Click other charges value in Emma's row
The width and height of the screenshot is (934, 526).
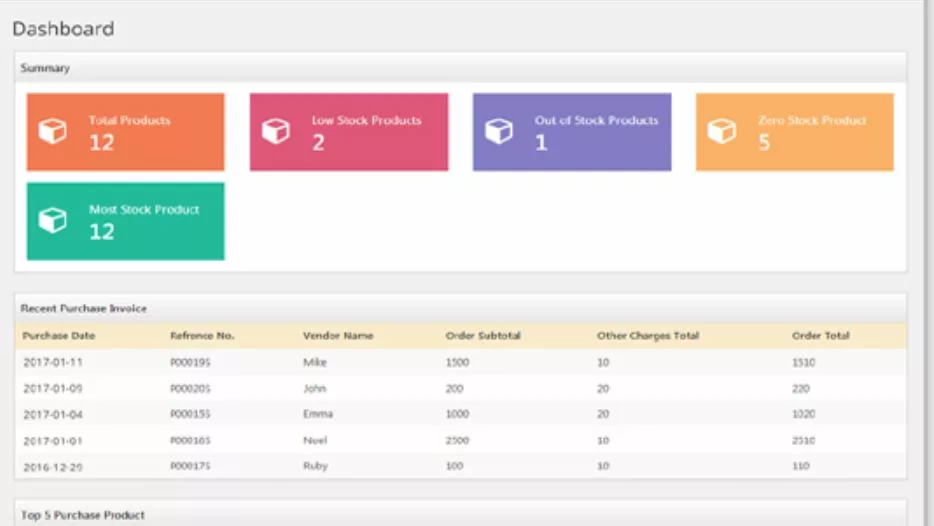click(603, 414)
